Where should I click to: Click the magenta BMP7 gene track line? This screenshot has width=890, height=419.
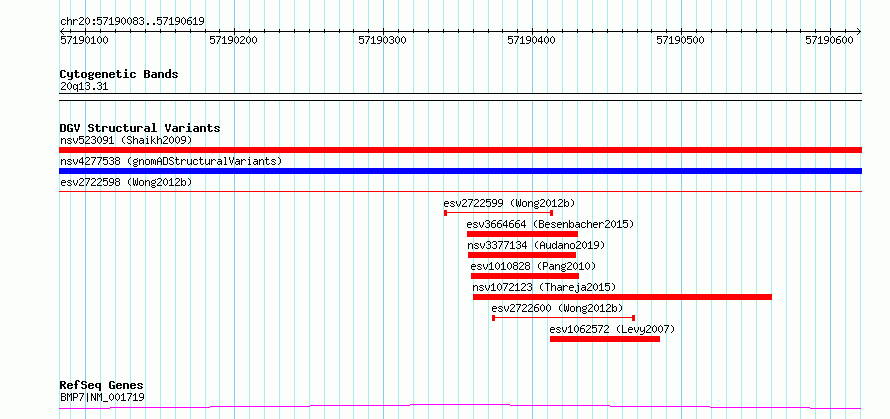(460, 406)
